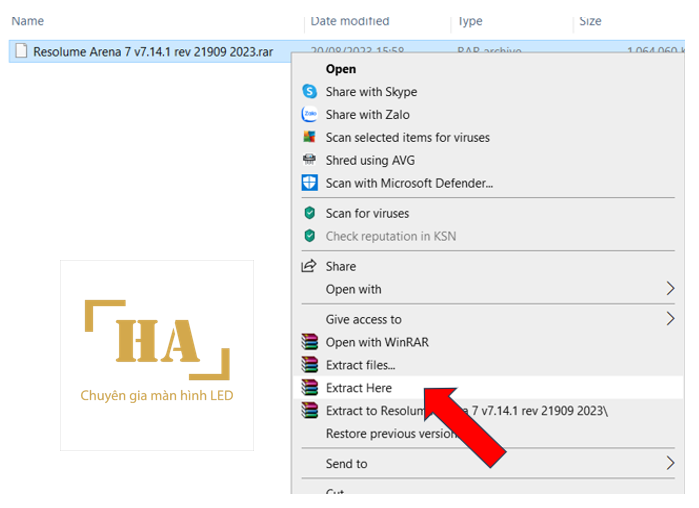699x508 pixels.
Task: Click WinRAR icon beside Extract Here
Action: pyautogui.click(x=309, y=388)
